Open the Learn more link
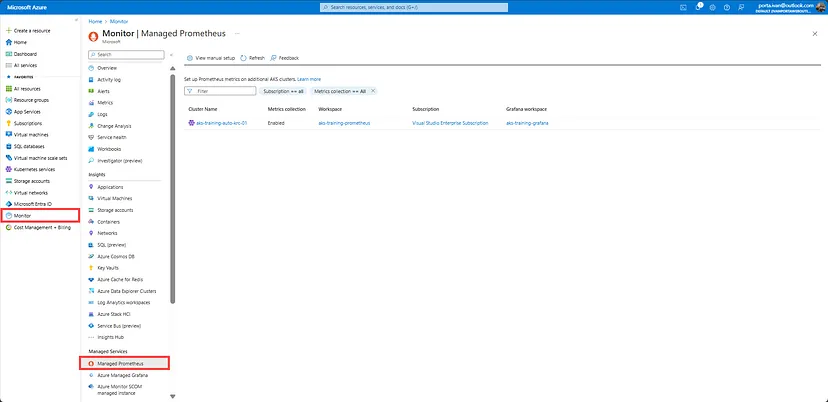 [309, 79]
